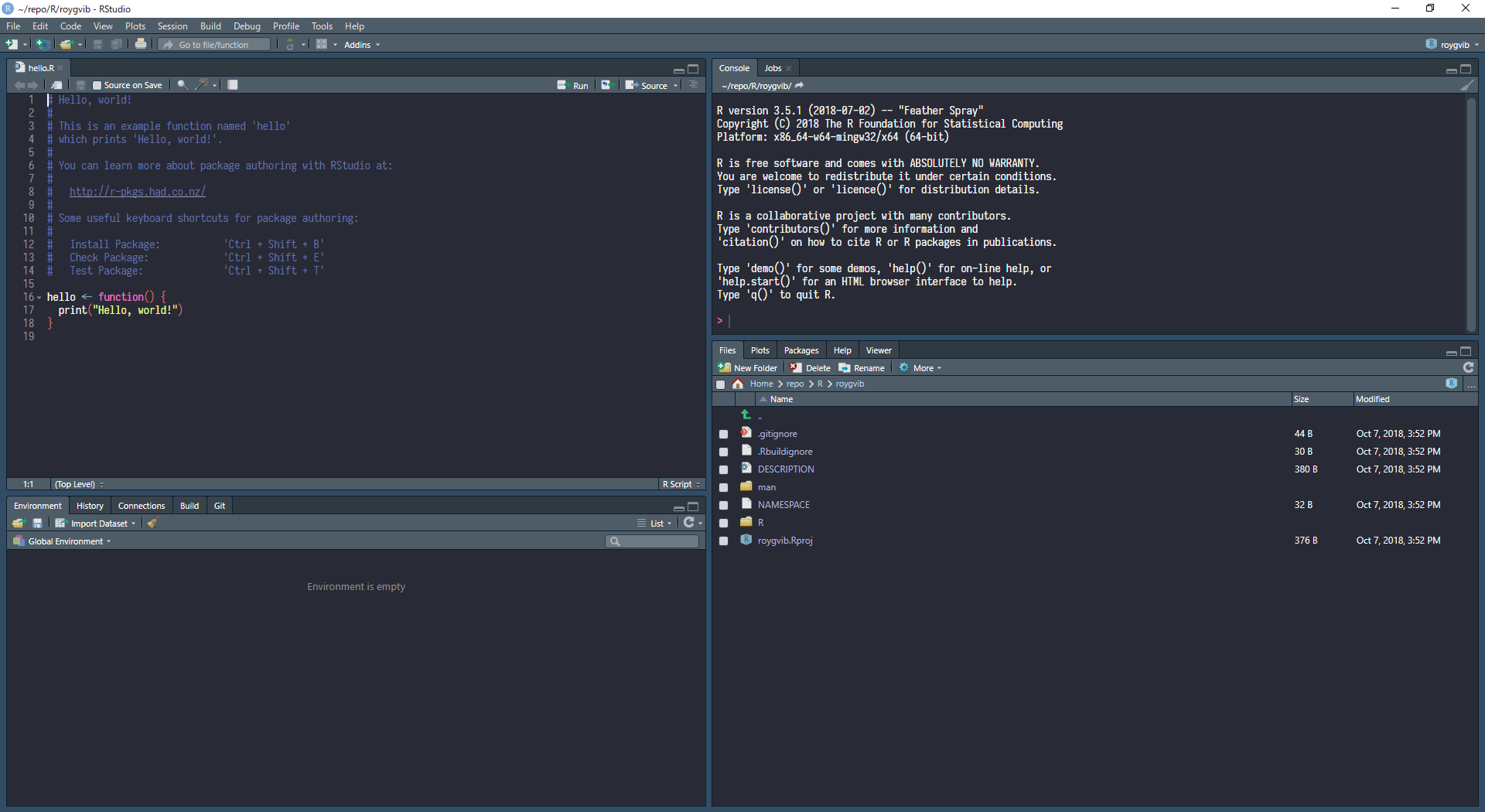Open the code tools magic wand
The width and height of the screenshot is (1485, 812).
(203, 85)
